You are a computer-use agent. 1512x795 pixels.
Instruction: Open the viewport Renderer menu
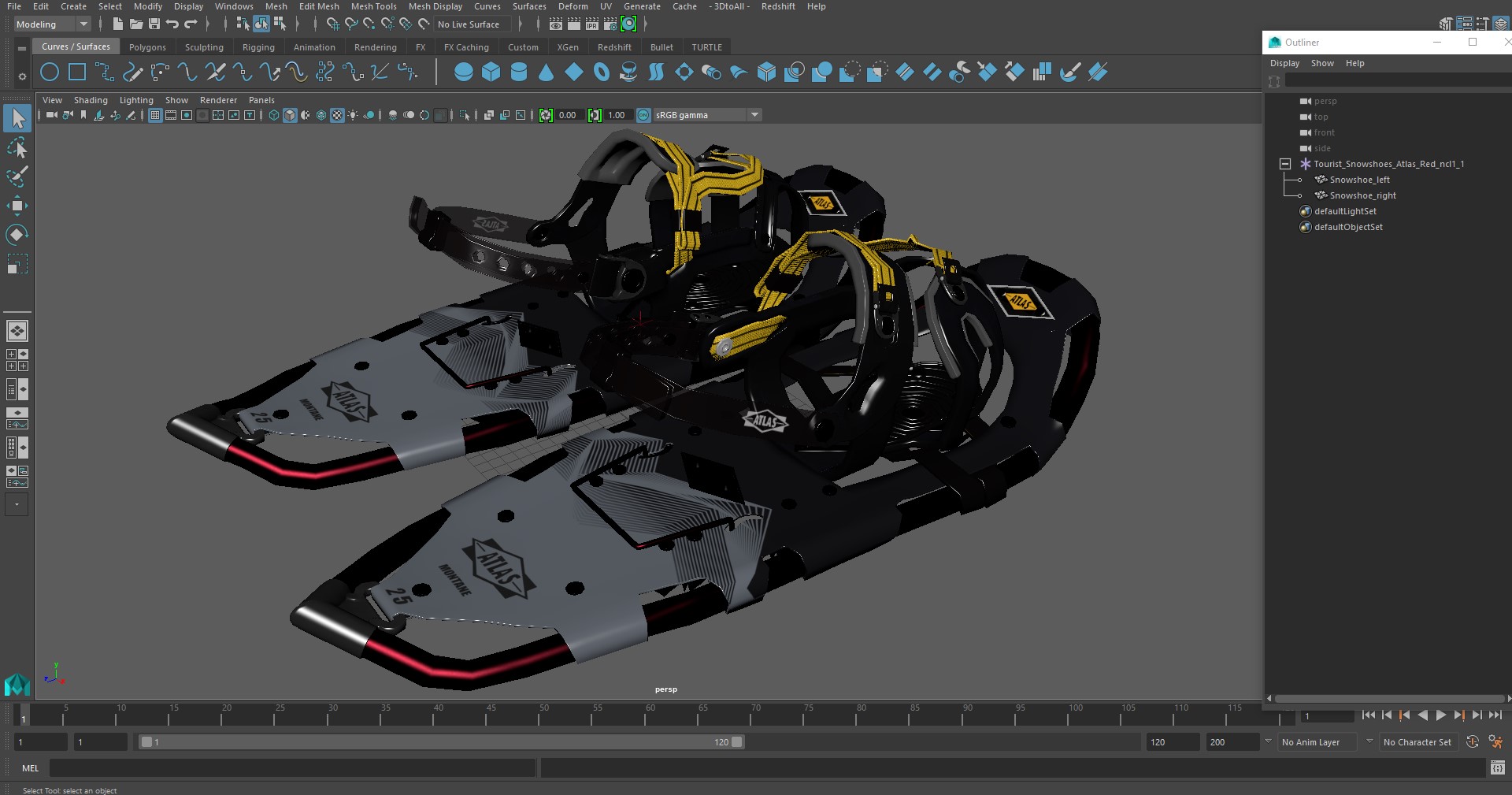pos(218,100)
